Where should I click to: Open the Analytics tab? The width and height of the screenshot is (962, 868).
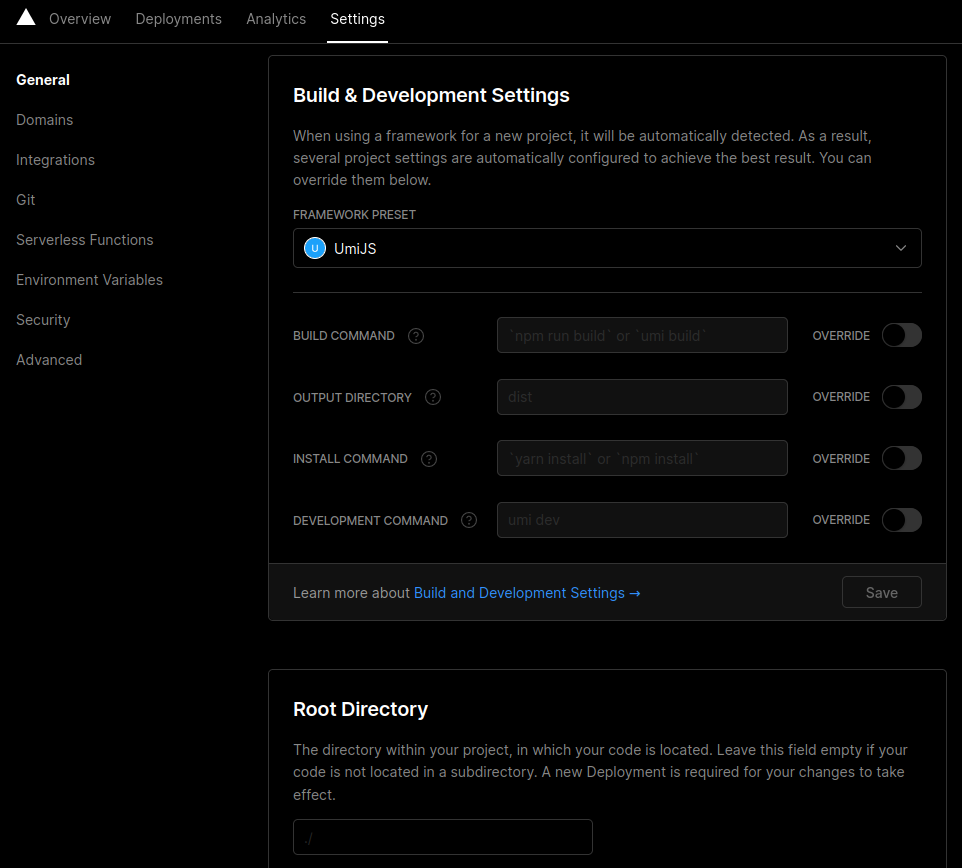click(x=276, y=19)
